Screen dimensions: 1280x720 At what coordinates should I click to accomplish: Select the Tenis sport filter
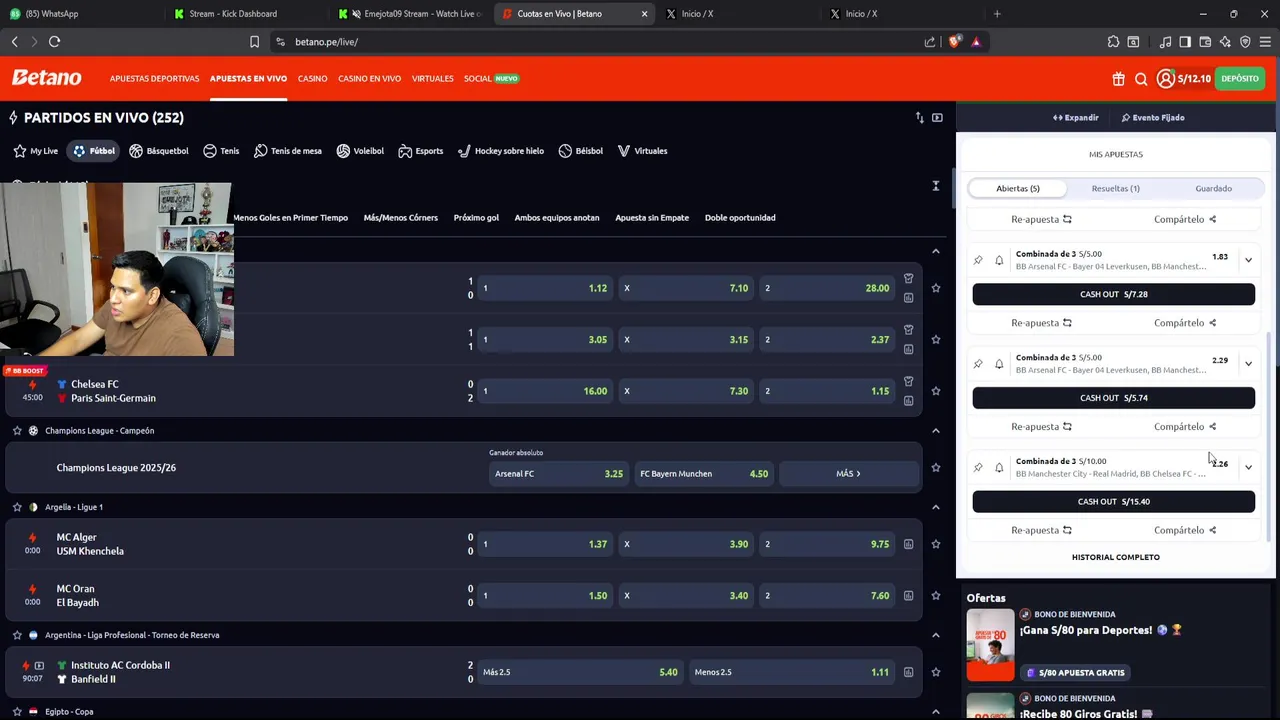221,151
